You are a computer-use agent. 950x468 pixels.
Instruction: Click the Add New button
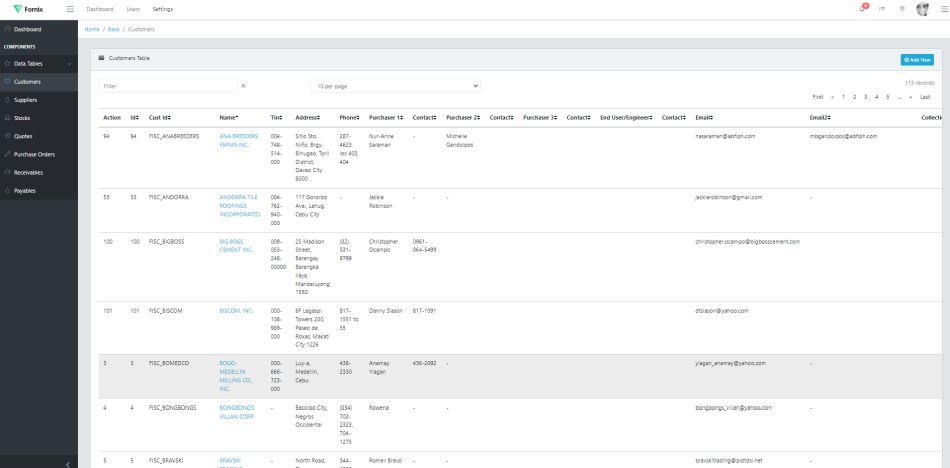point(916,60)
